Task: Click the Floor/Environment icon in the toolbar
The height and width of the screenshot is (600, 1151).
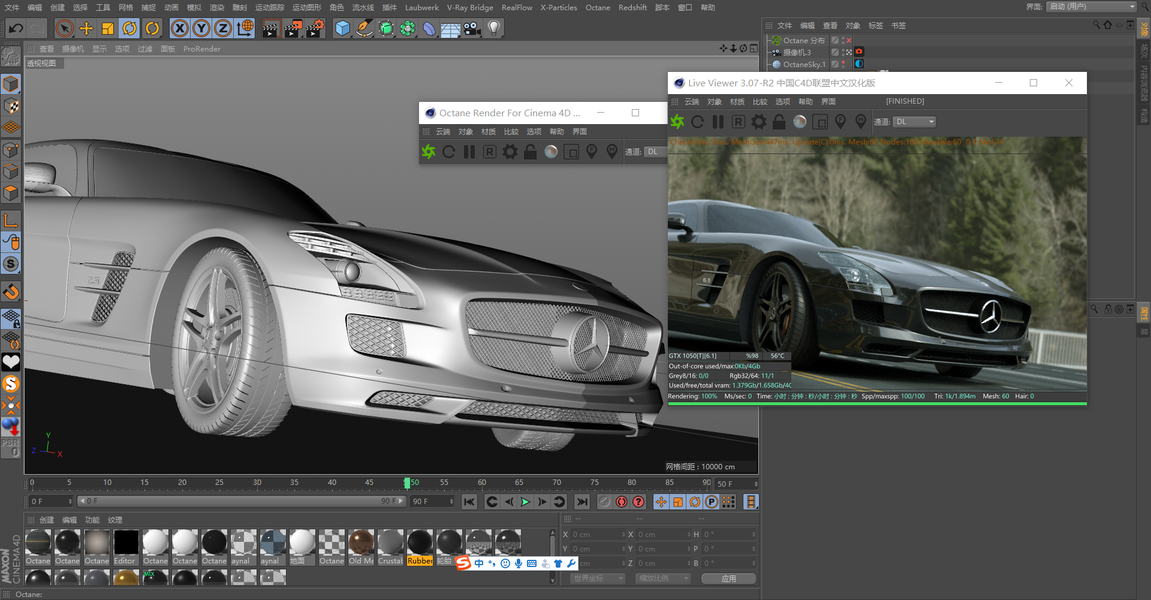Action: click(x=450, y=29)
